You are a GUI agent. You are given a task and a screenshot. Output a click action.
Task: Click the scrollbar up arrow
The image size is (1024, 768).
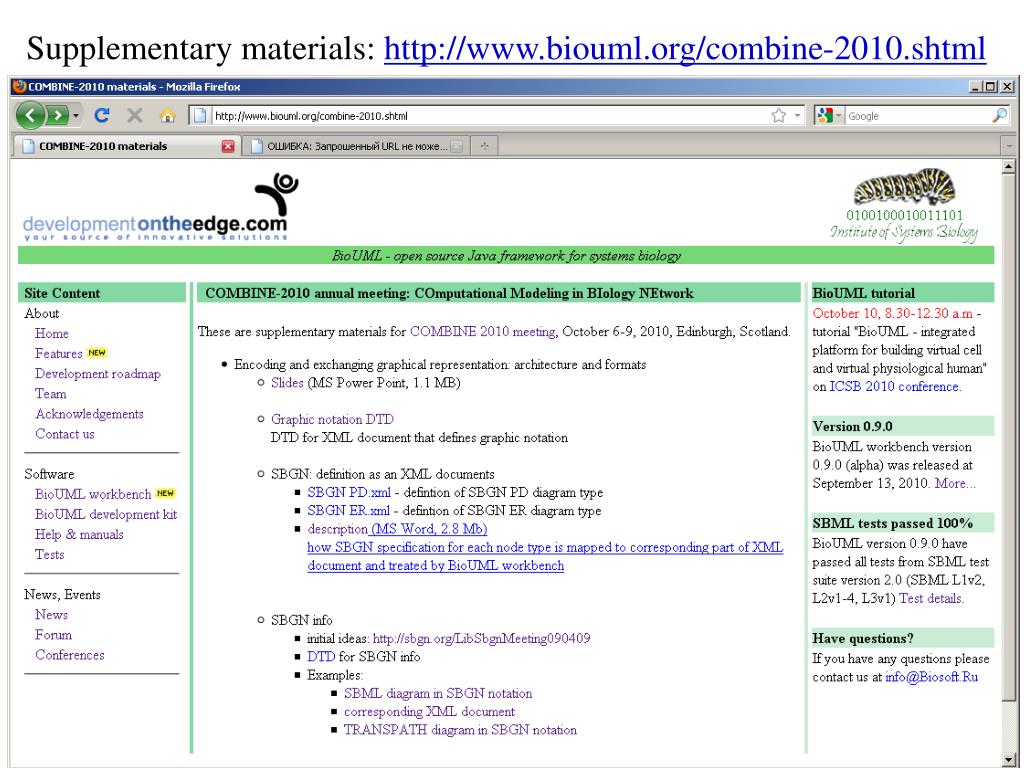coord(1008,167)
